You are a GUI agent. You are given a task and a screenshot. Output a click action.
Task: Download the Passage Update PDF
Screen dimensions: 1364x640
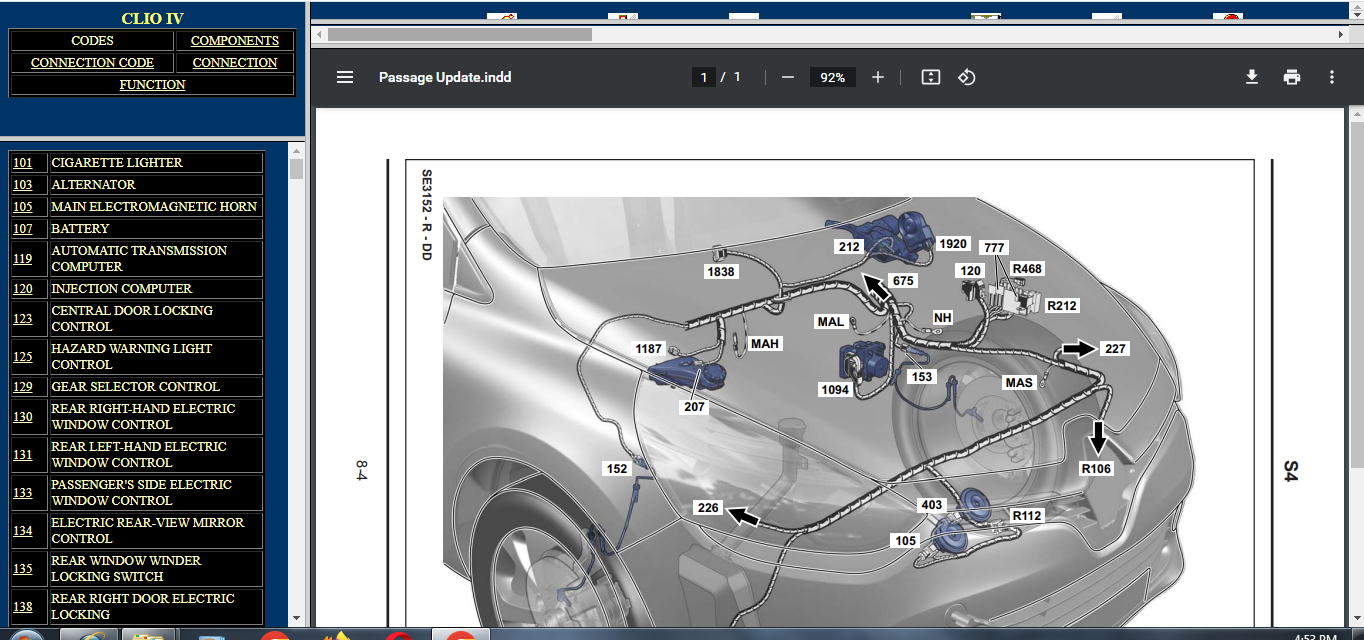(1252, 77)
